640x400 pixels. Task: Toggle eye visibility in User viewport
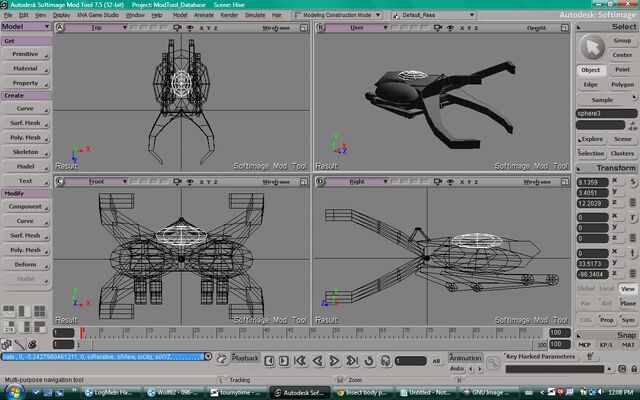point(450,28)
